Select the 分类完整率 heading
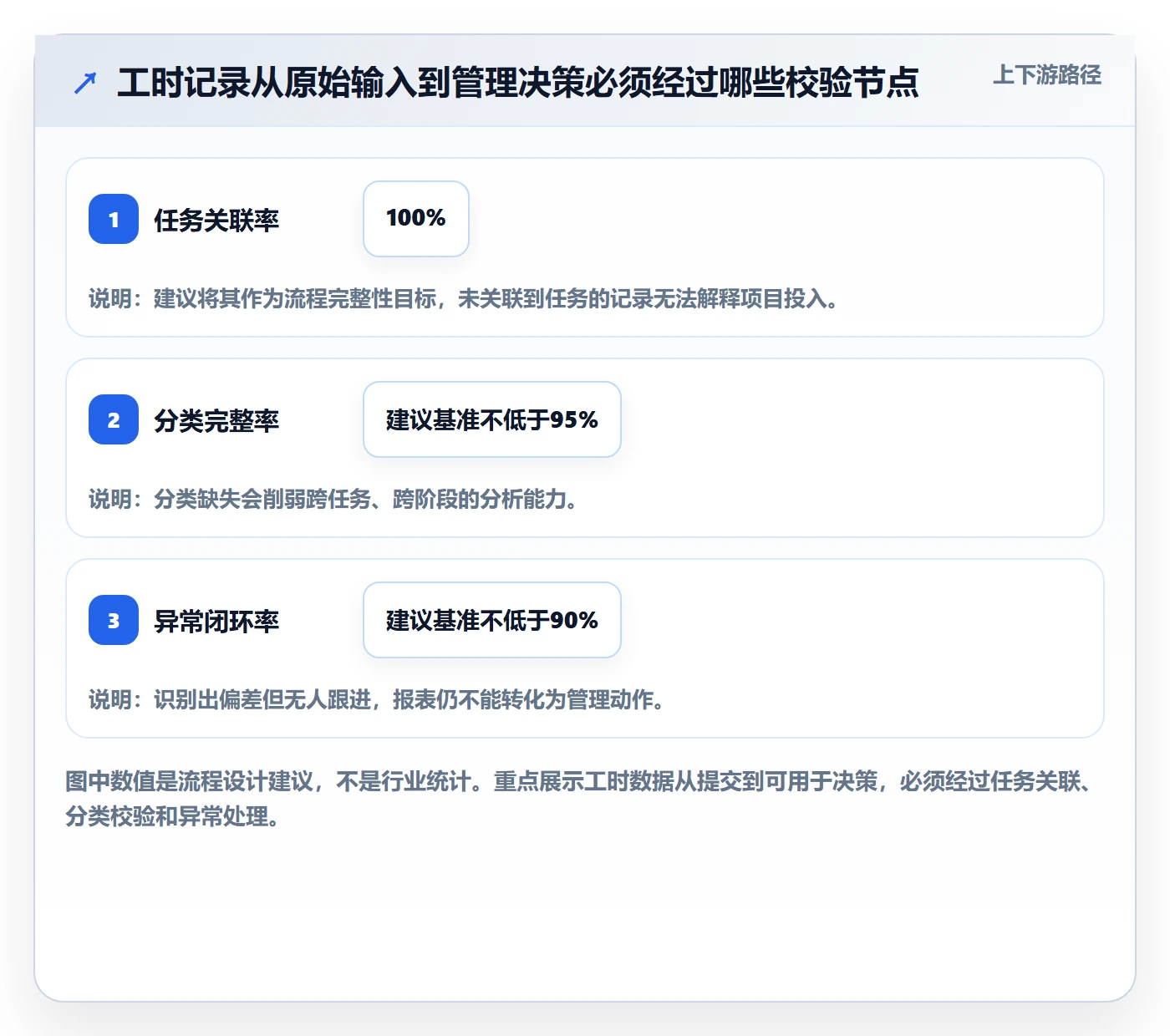The width and height of the screenshot is (1170, 1036). 216,420
